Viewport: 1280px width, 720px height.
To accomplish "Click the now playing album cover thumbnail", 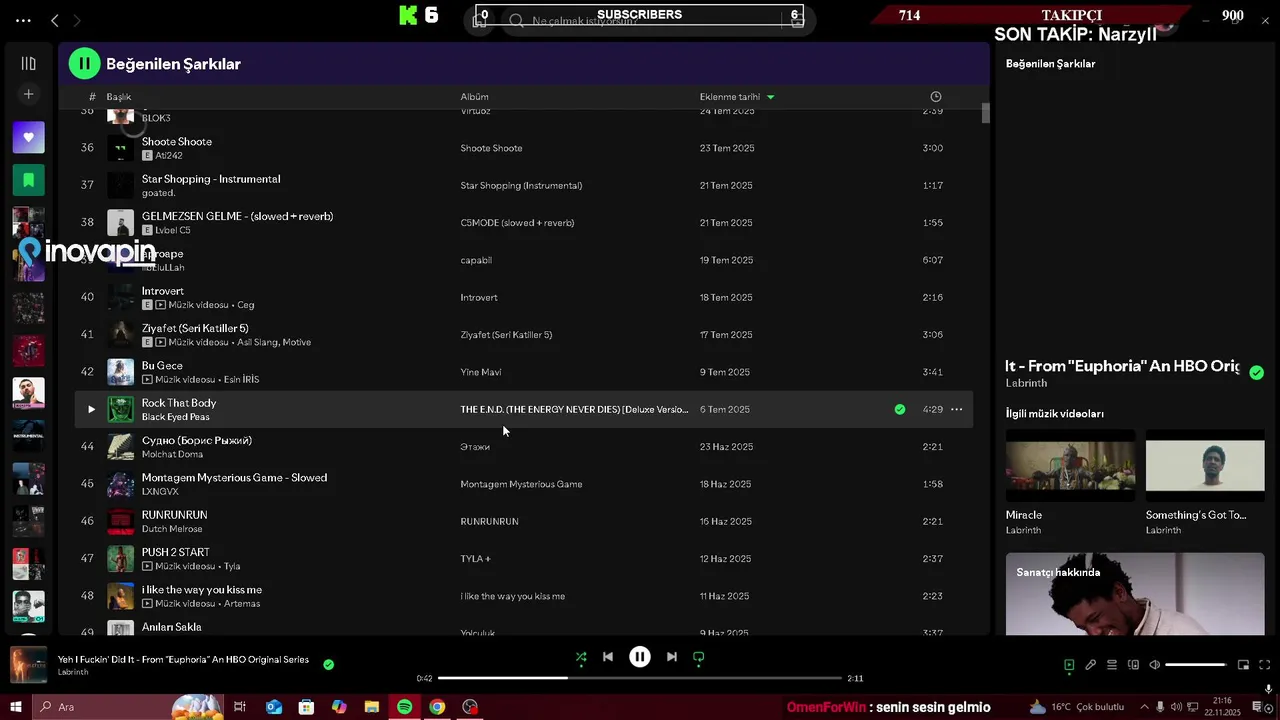I will coord(28,665).
